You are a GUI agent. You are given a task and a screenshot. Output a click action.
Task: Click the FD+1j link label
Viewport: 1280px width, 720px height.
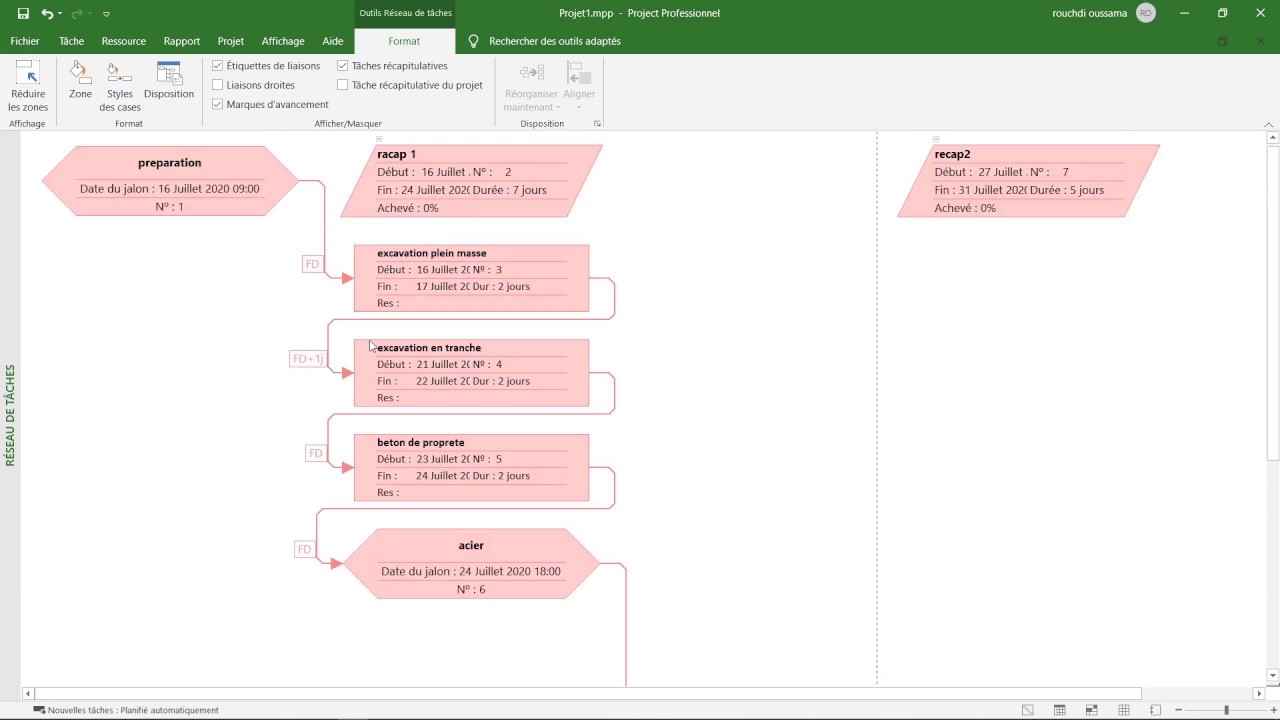coord(307,358)
